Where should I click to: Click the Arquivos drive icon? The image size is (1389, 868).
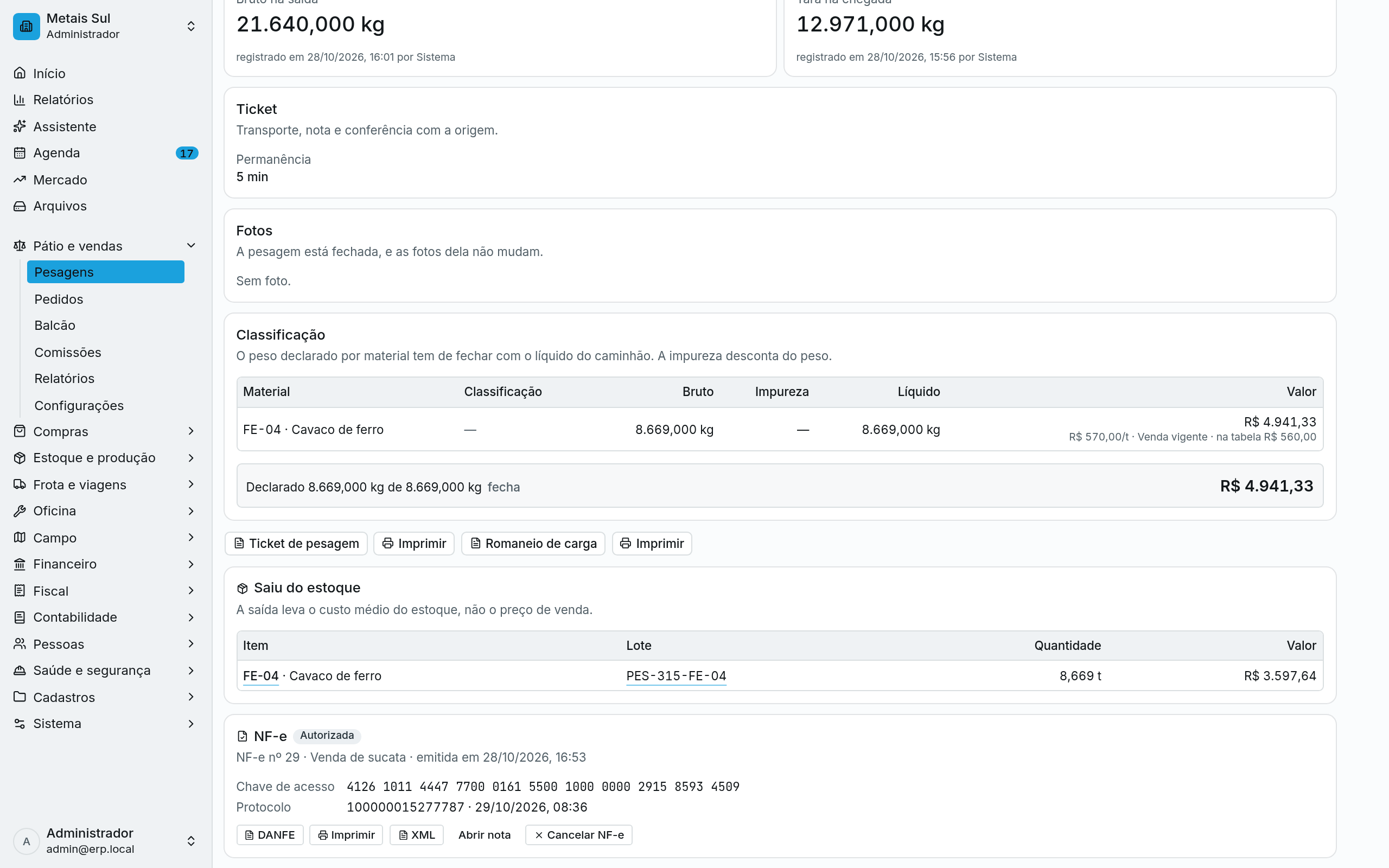click(x=20, y=206)
